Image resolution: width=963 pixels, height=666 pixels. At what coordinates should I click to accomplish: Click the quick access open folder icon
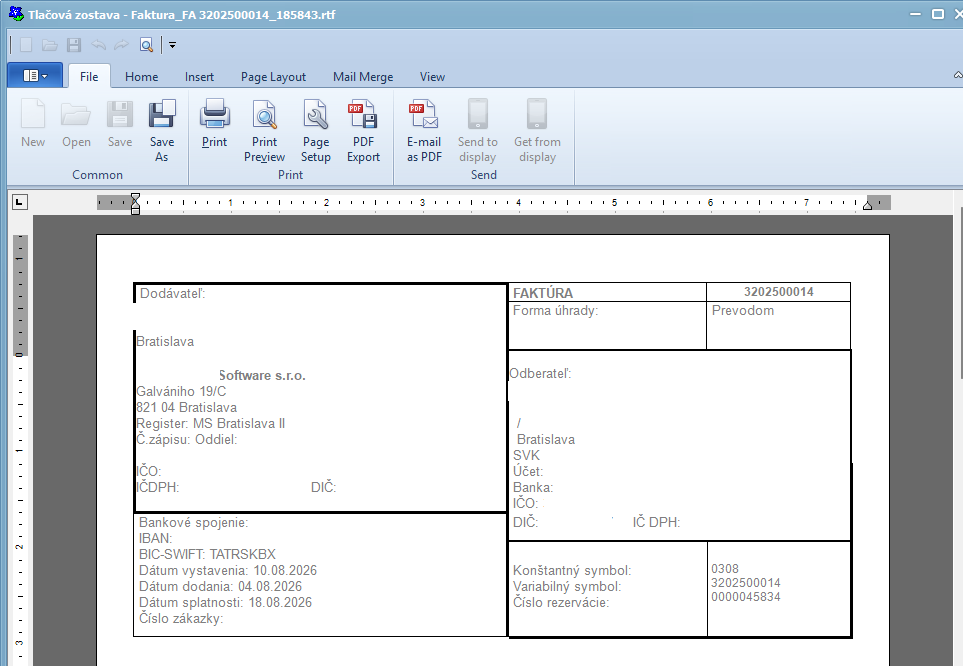point(50,45)
